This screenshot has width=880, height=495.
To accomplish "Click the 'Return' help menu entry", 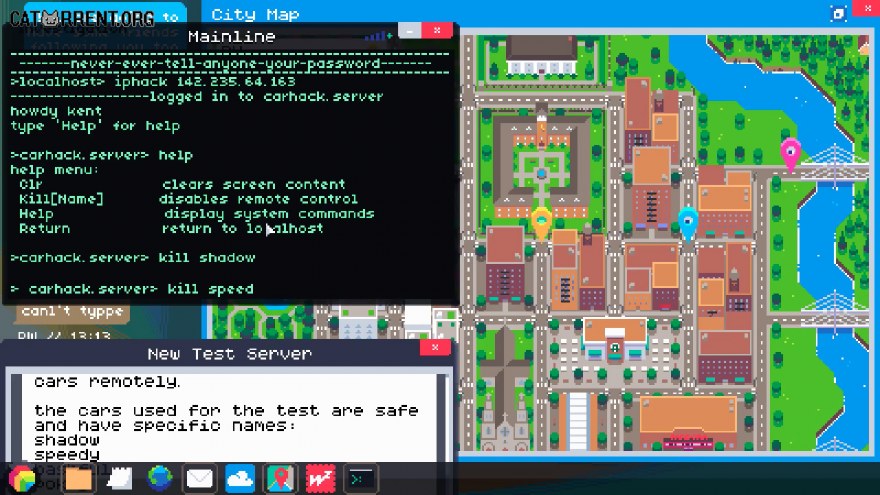I will (x=44, y=228).
